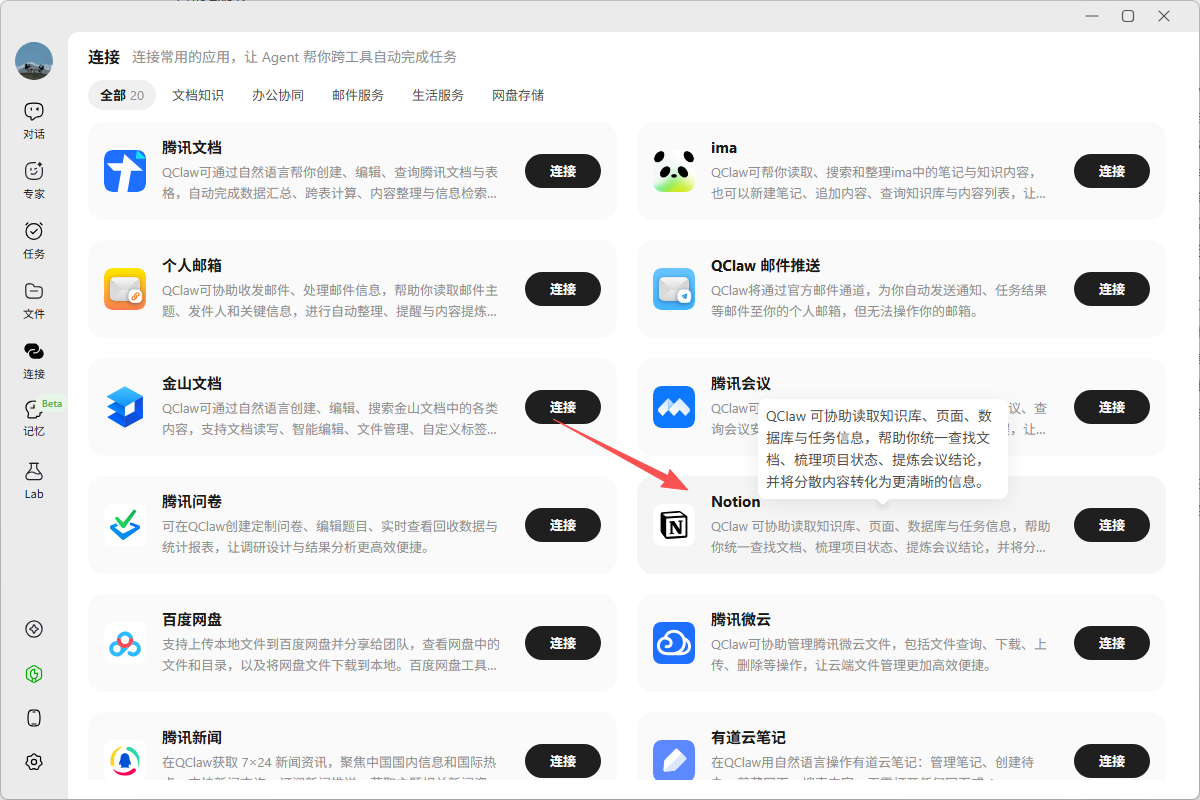The width and height of the screenshot is (1200, 800).
Task: Click the 个人邮箱 envelope icon
Action: tap(125, 289)
